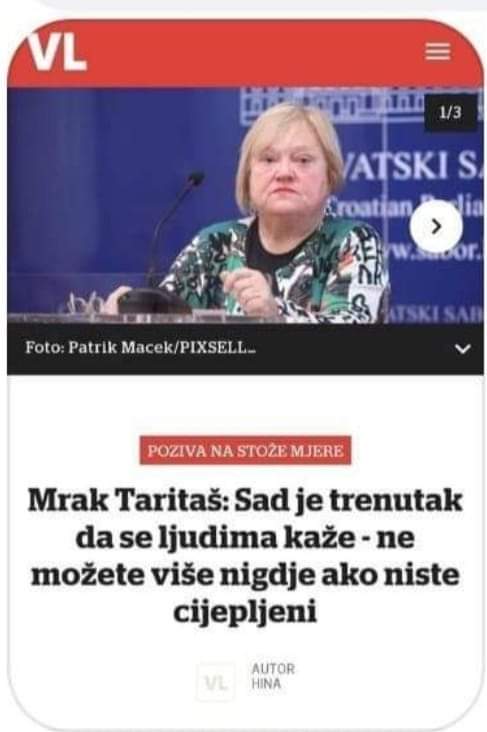Open the hamburger menu
The width and height of the screenshot is (487, 732).
pos(438,51)
